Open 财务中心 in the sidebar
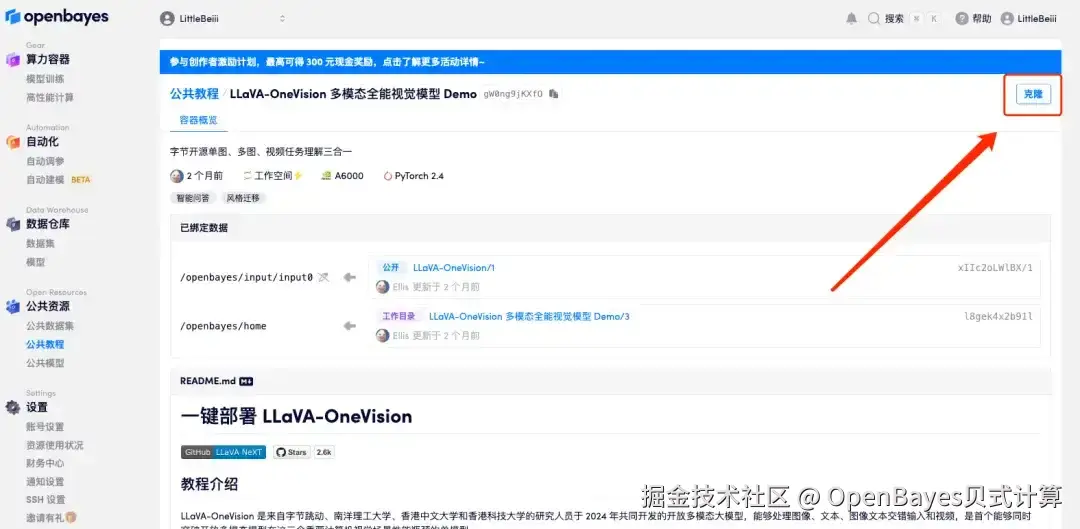1080x529 pixels. [45, 463]
